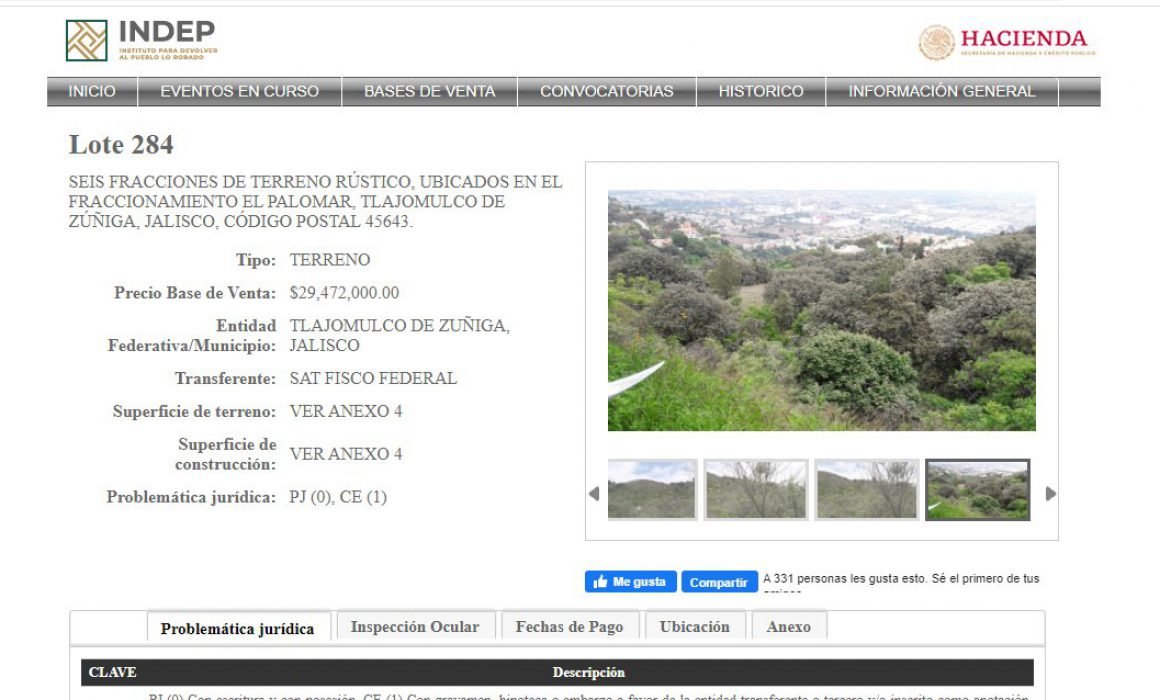The height and width of the screenshot is (700, 1160).
Task: Open the Fechas de Pago tab
Action: (x=570, y=627)
